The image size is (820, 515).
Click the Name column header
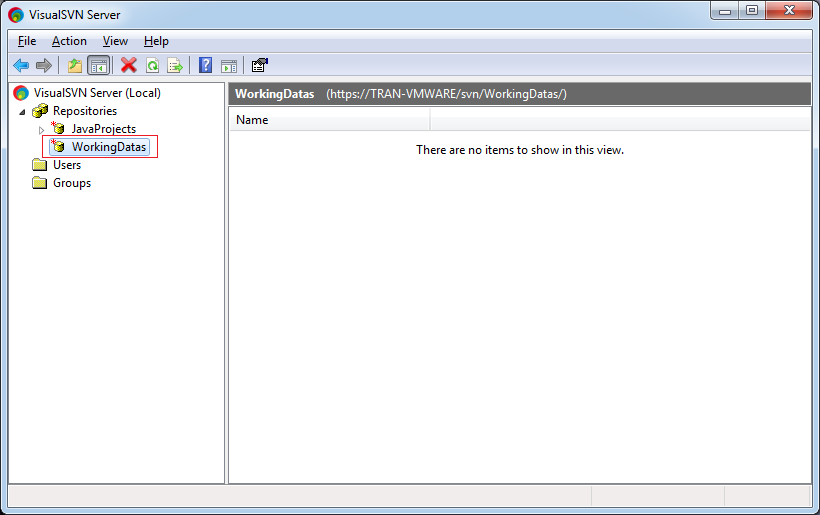[329, 120]
